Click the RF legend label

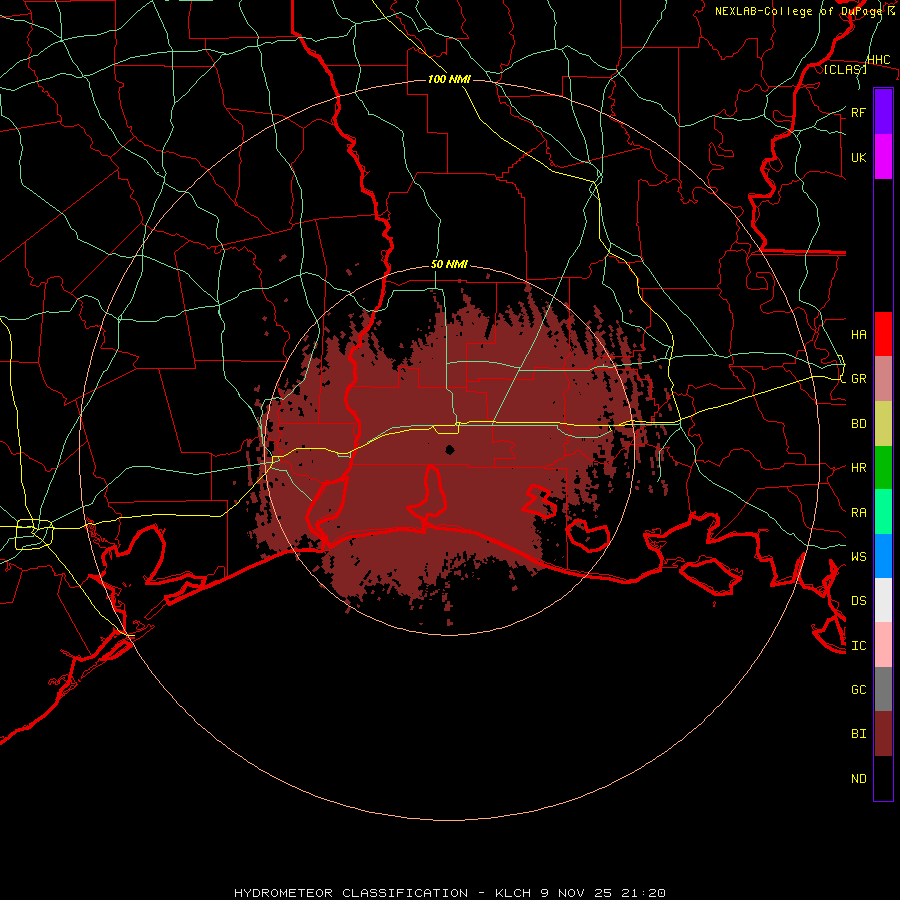pos(858,112)
